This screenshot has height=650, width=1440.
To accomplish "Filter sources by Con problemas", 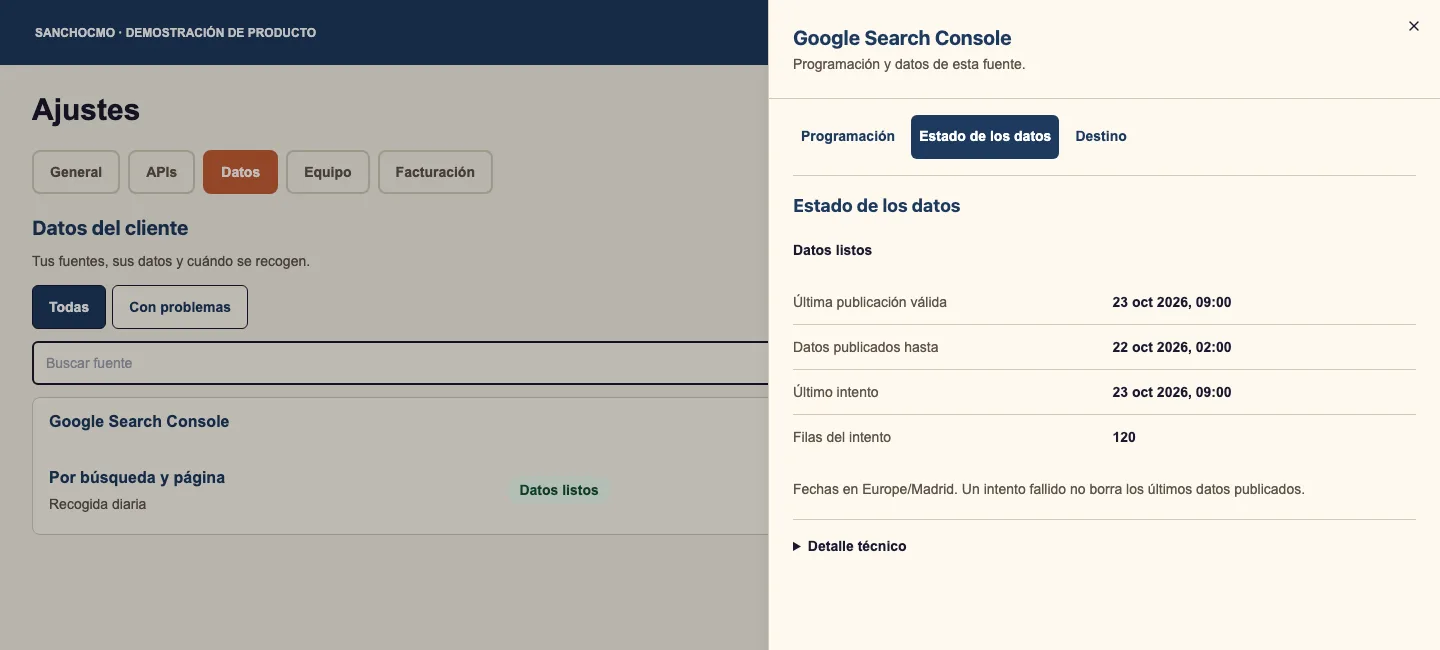I will (x=180, y=307).
